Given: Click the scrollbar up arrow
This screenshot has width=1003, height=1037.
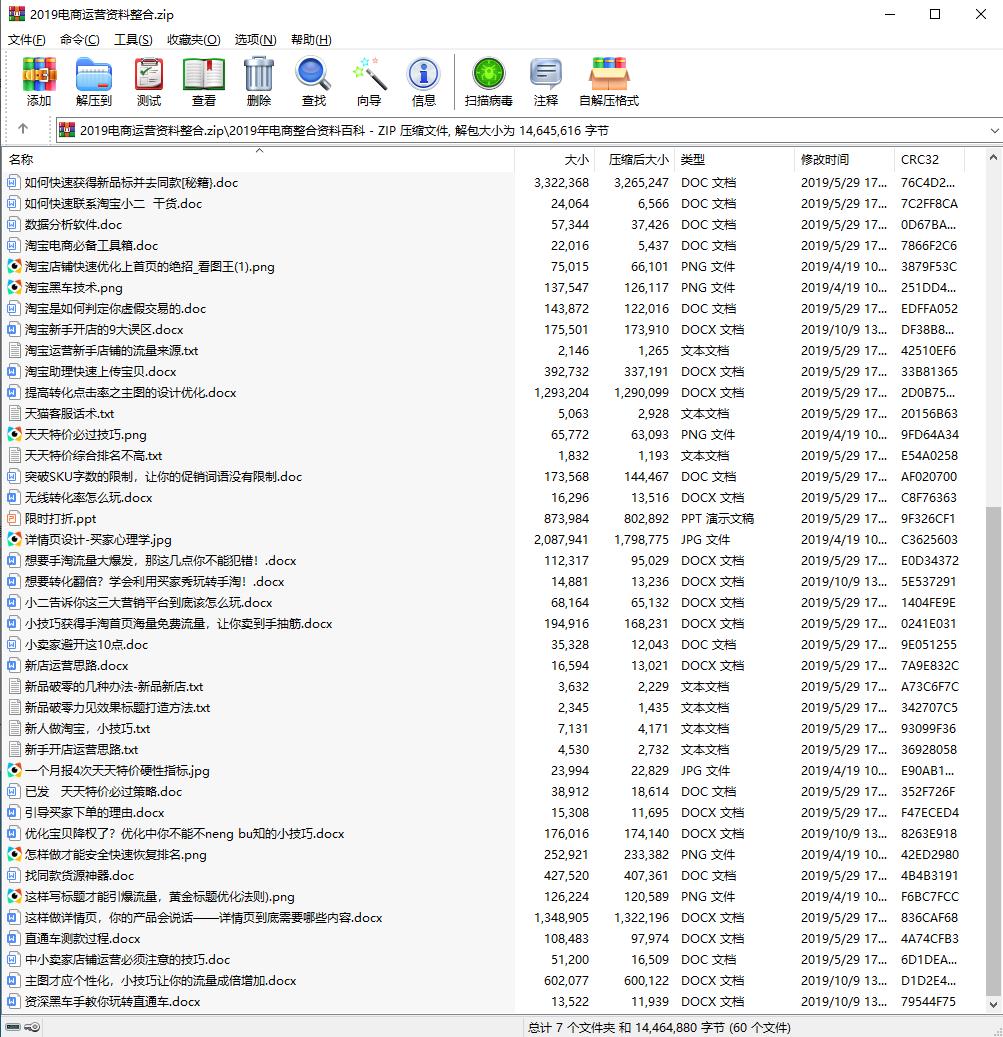Looking at the screenshot, I should tap(992, 157).
